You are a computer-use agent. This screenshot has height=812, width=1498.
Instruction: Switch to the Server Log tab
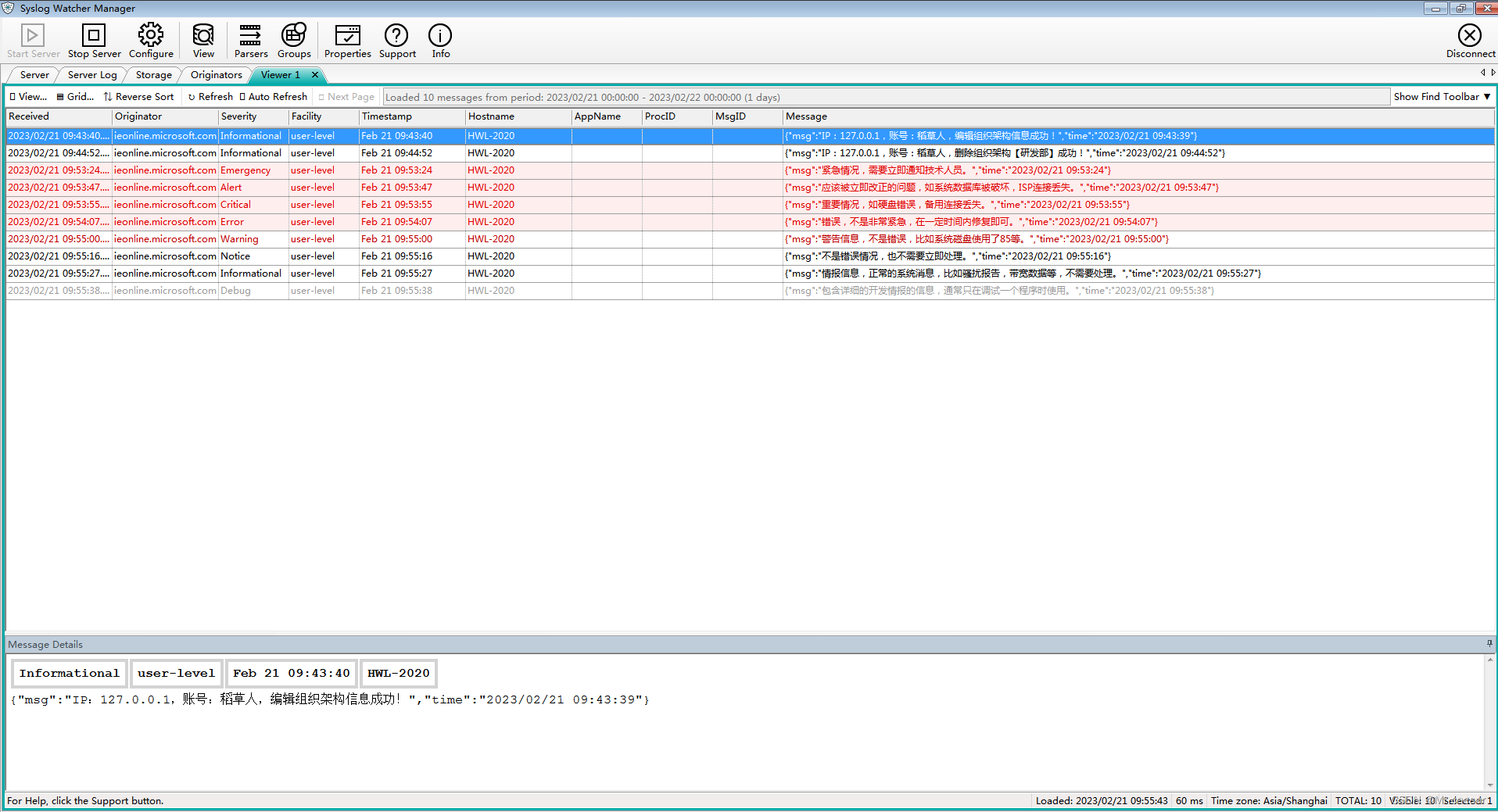(91, 74)
